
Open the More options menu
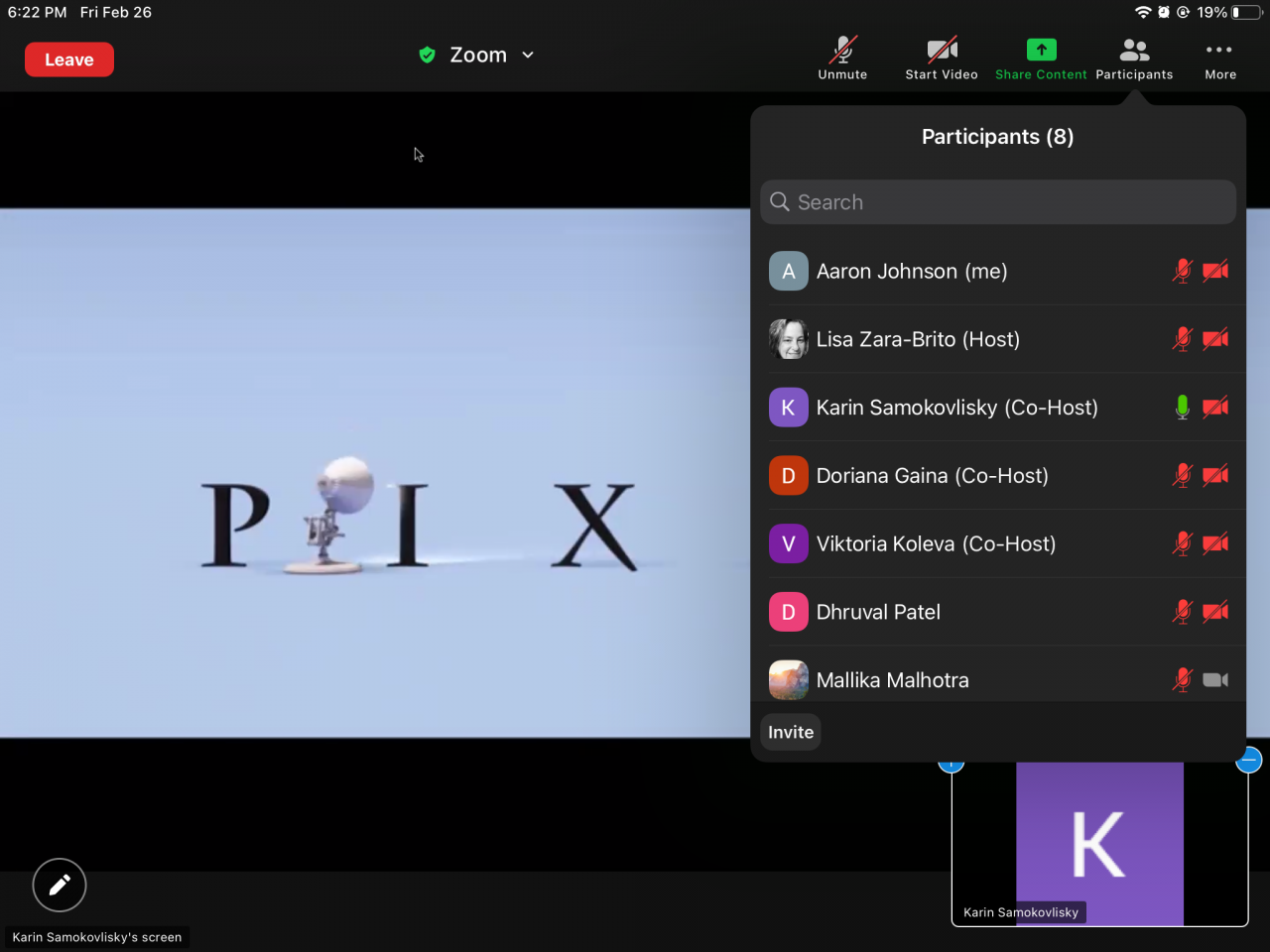pos(1219,59)
